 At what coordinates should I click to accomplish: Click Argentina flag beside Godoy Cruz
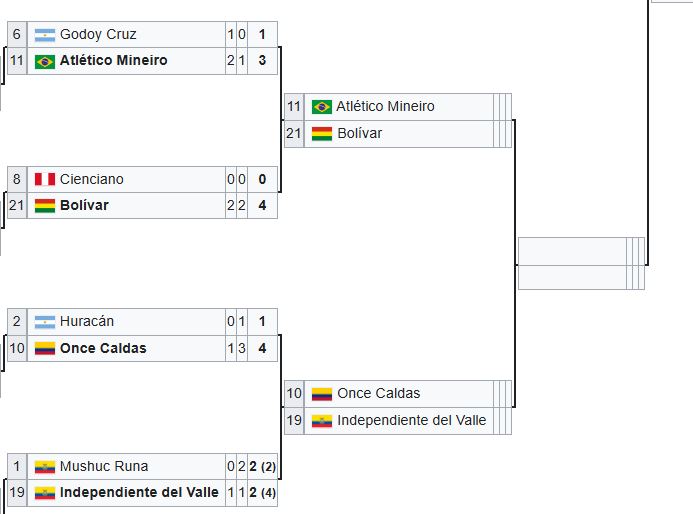(44, 35)
